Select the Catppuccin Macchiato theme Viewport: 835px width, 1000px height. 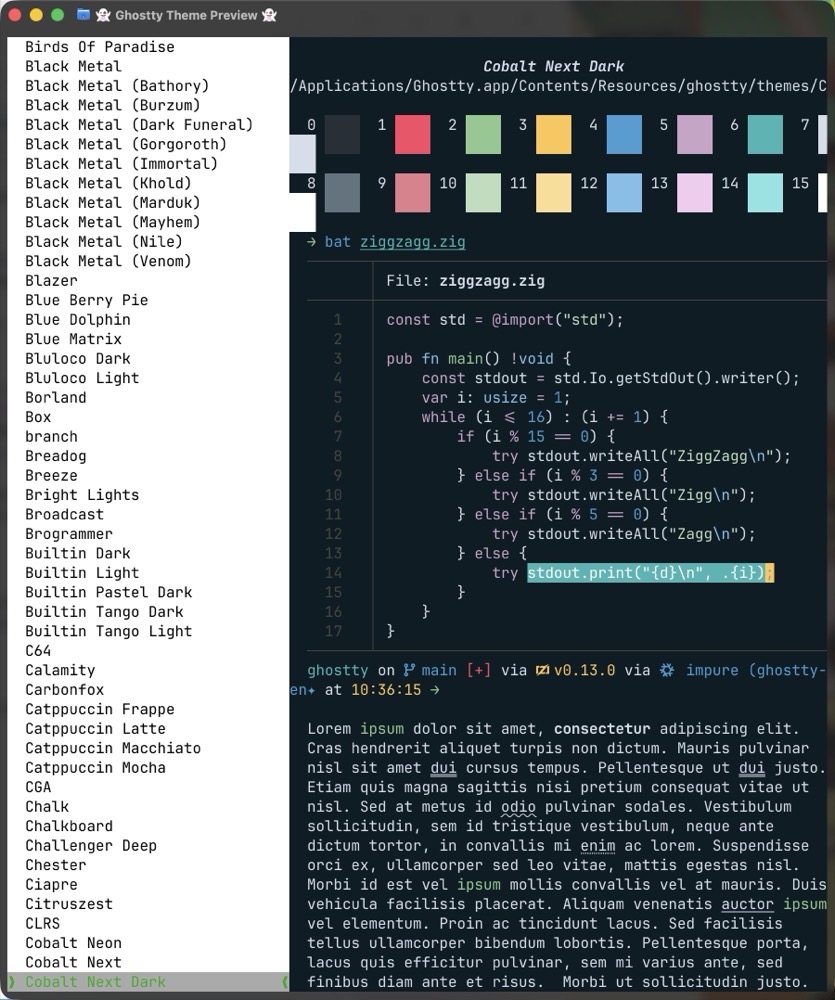point(113,748)
